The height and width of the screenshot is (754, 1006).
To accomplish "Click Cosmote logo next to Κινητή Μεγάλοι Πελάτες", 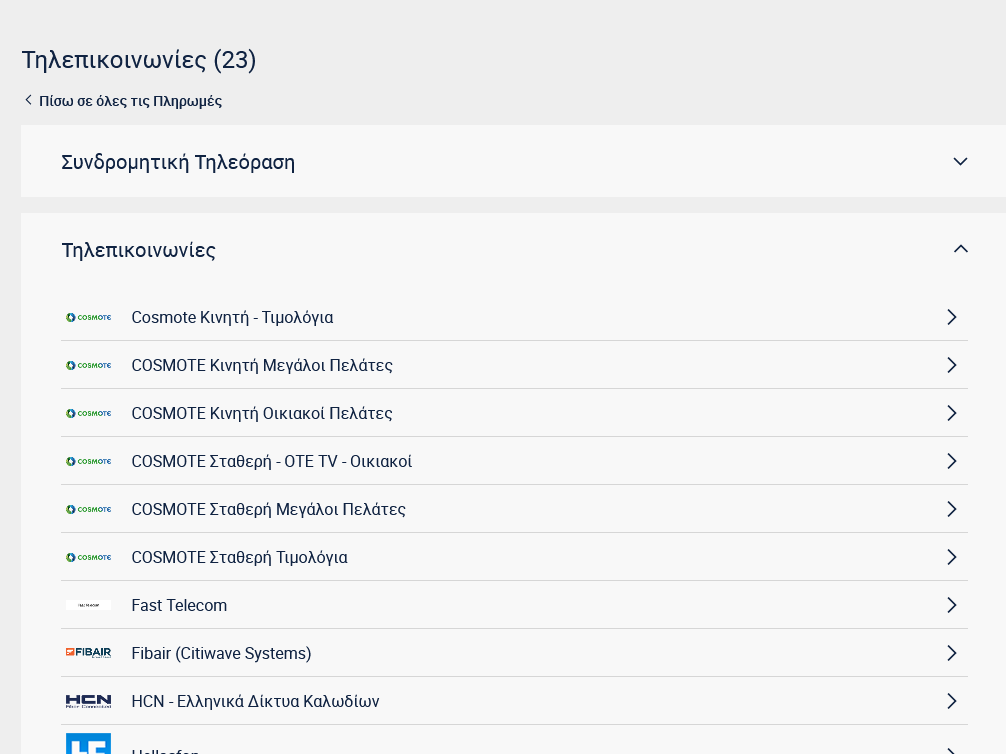I will (89, 365).
